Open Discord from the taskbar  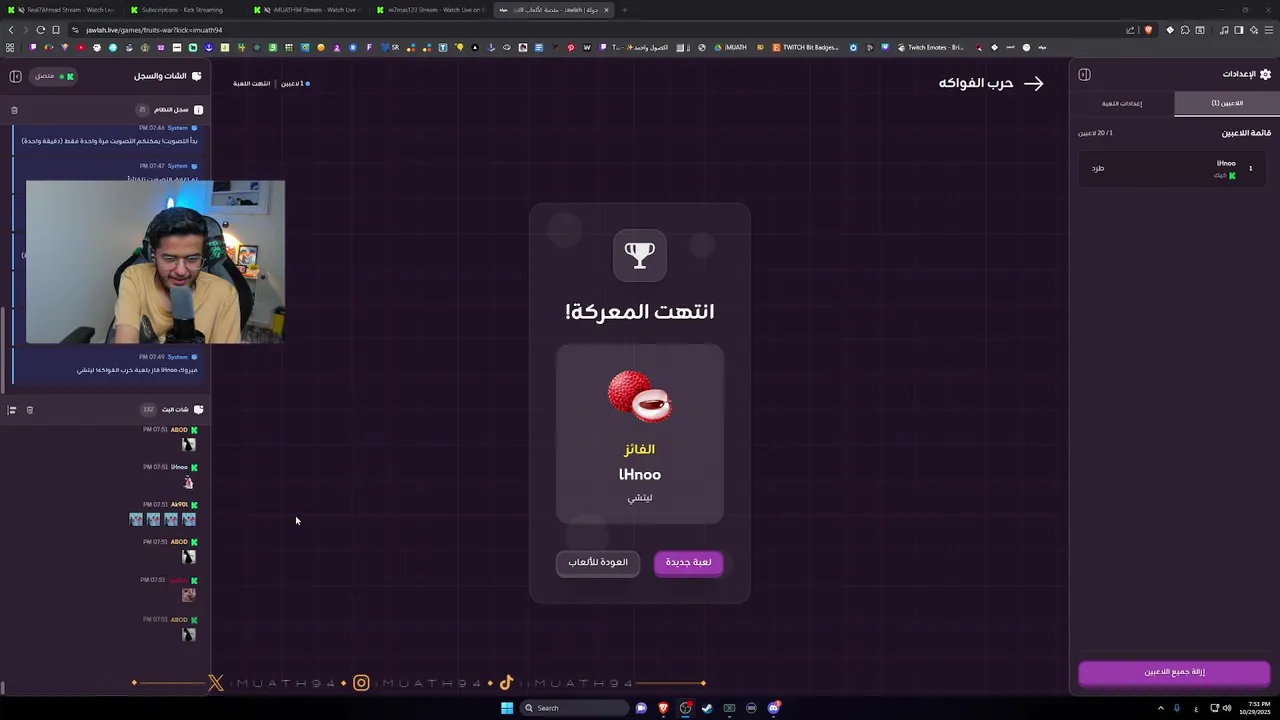[x=773, y=708]
